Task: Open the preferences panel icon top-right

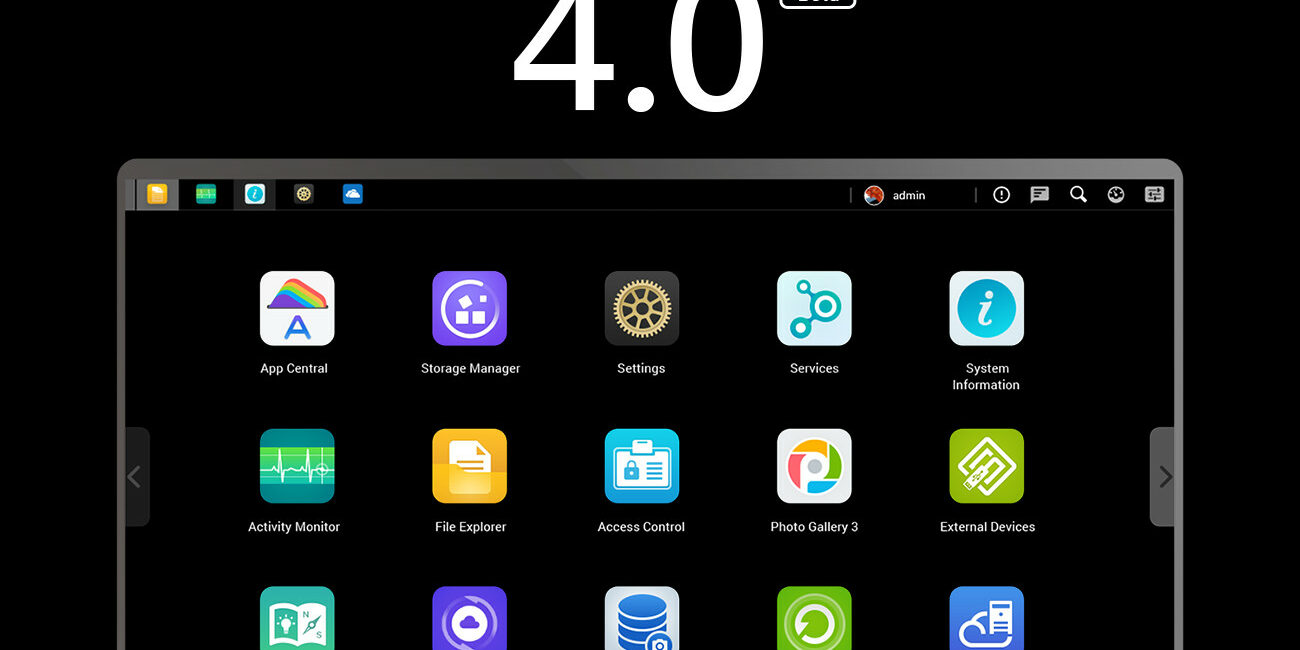Action: tap(1153, 194)
